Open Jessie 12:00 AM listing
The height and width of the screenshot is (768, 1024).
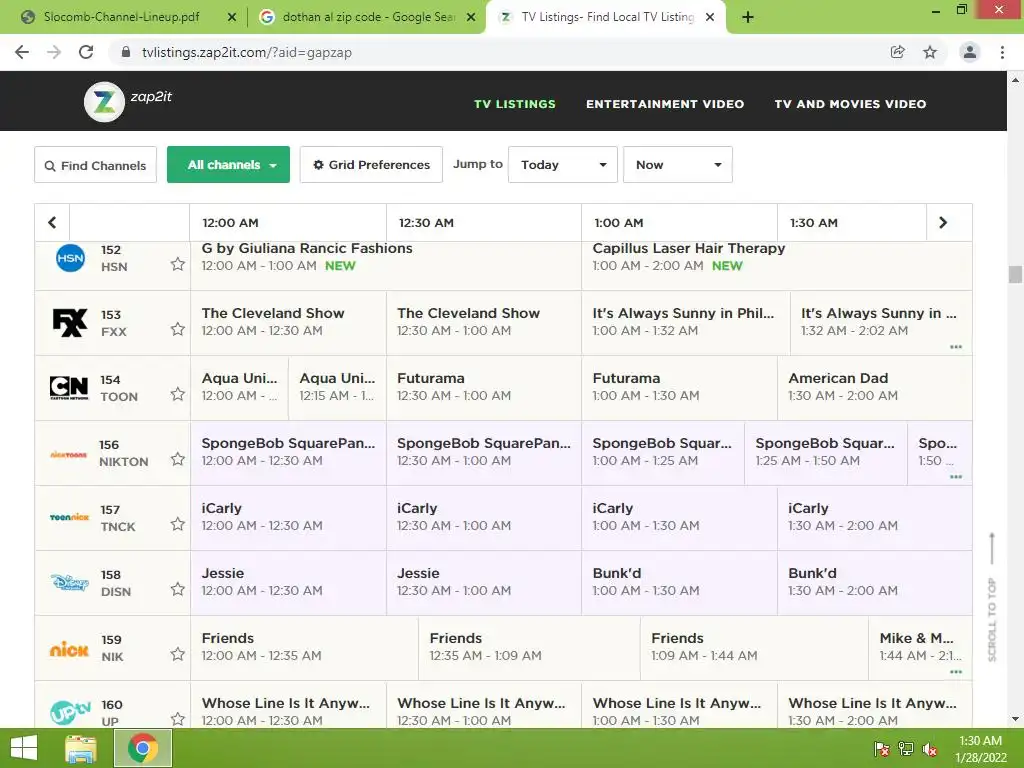click(x=289, y=582)
